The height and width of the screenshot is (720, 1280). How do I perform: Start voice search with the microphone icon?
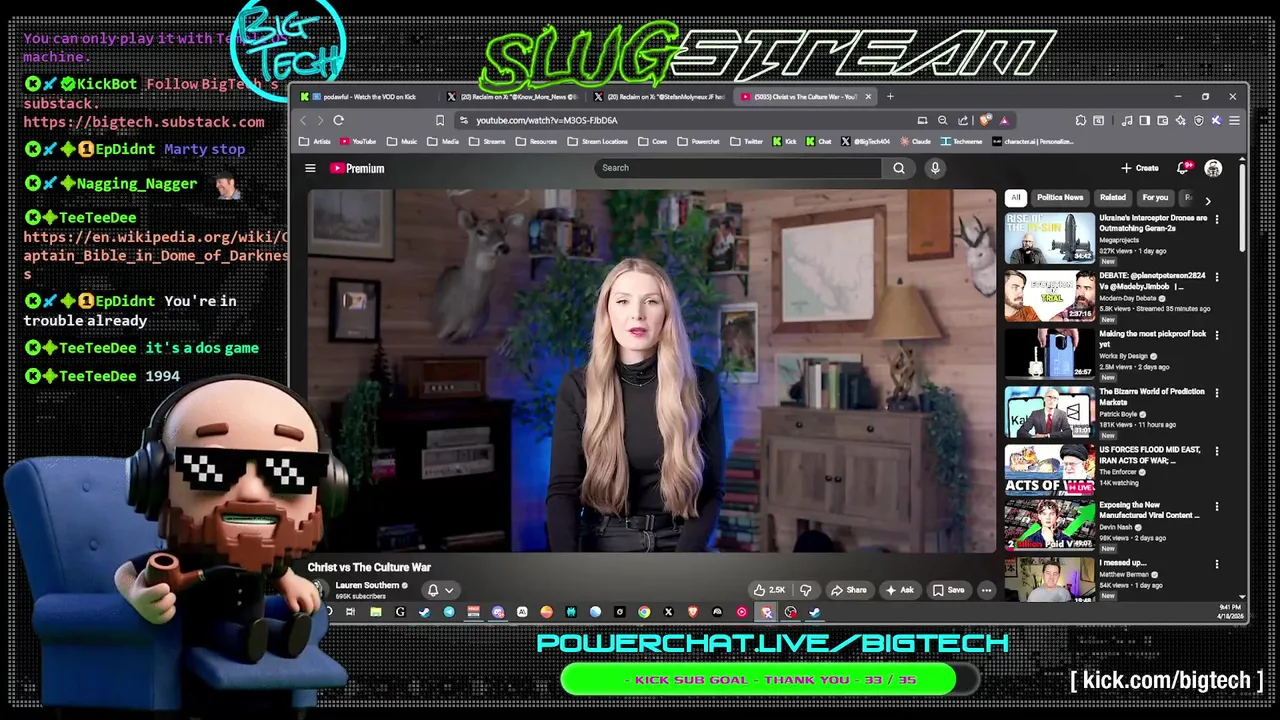[x=935, y=168]
